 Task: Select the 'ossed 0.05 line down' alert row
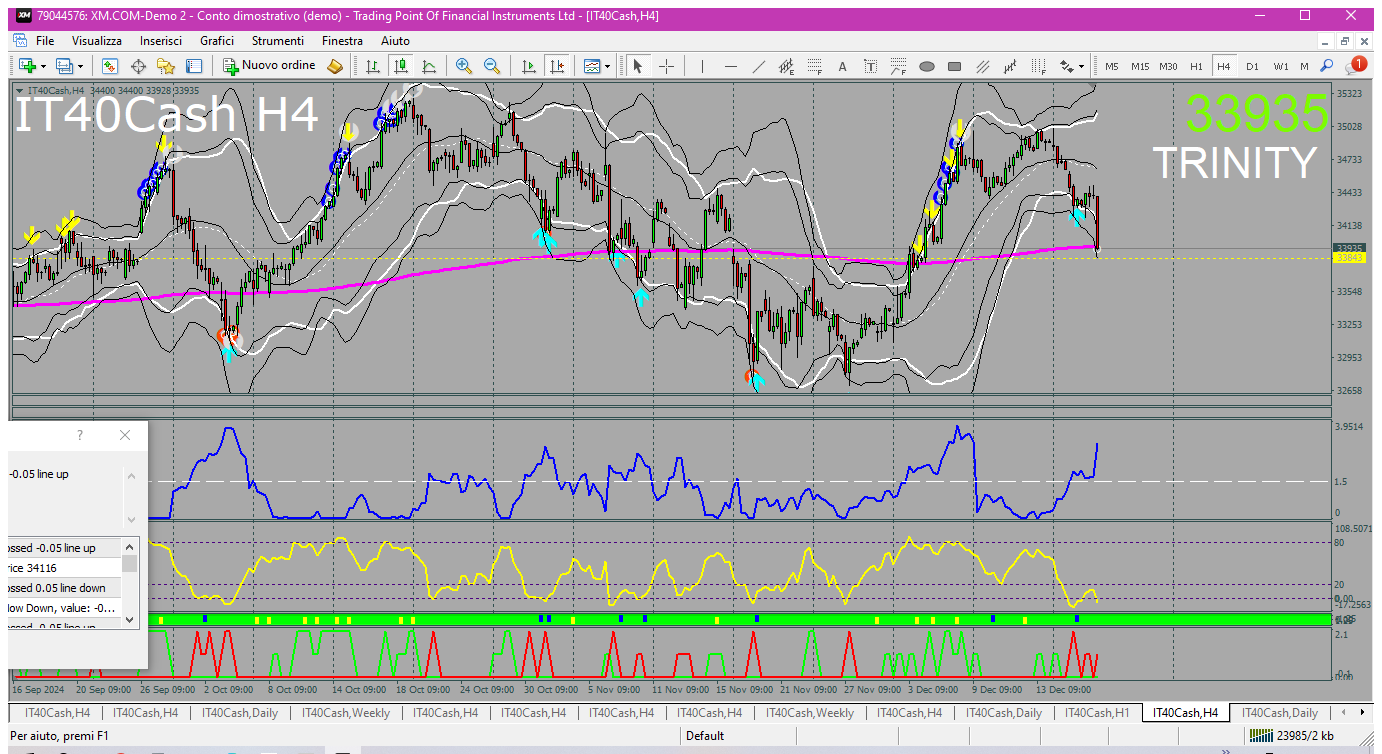[x=64, y=588]
